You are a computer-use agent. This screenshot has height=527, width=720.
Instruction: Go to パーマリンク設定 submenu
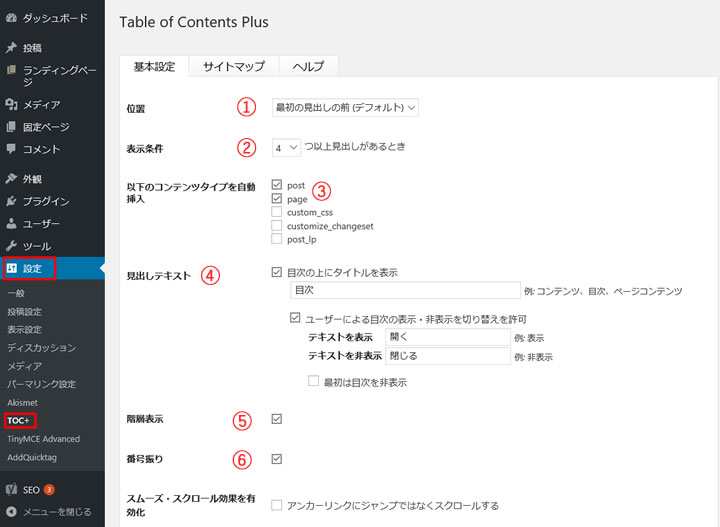41,384
